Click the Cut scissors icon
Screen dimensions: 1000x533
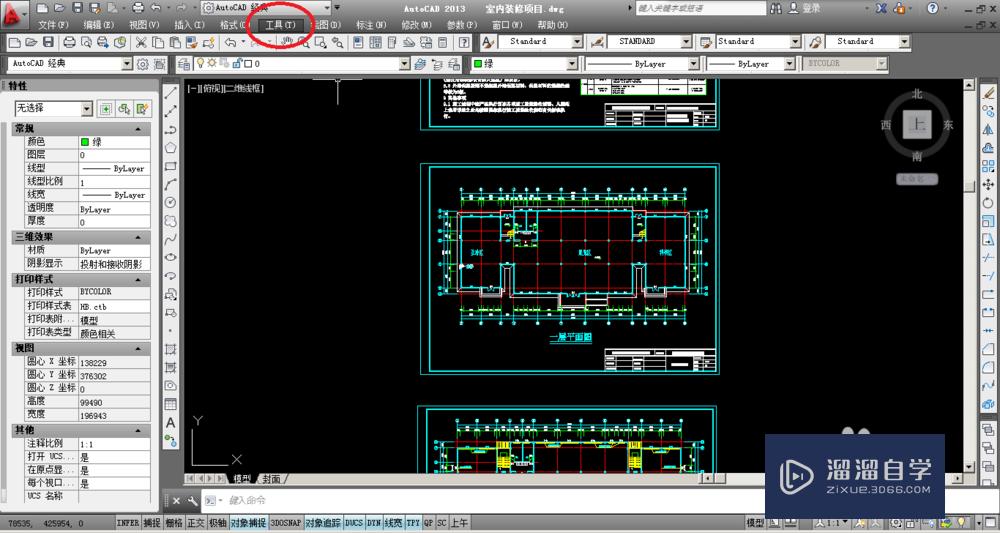141,43
